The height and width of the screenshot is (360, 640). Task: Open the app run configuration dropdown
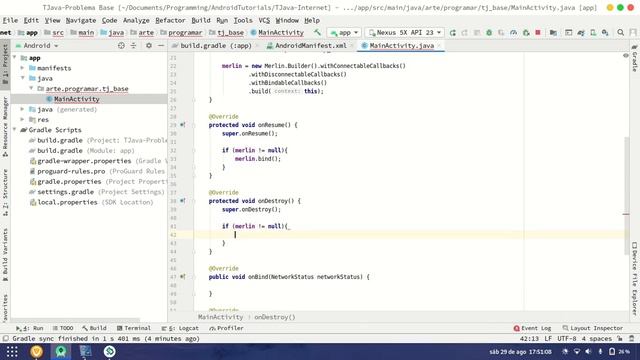click(344, 33)
